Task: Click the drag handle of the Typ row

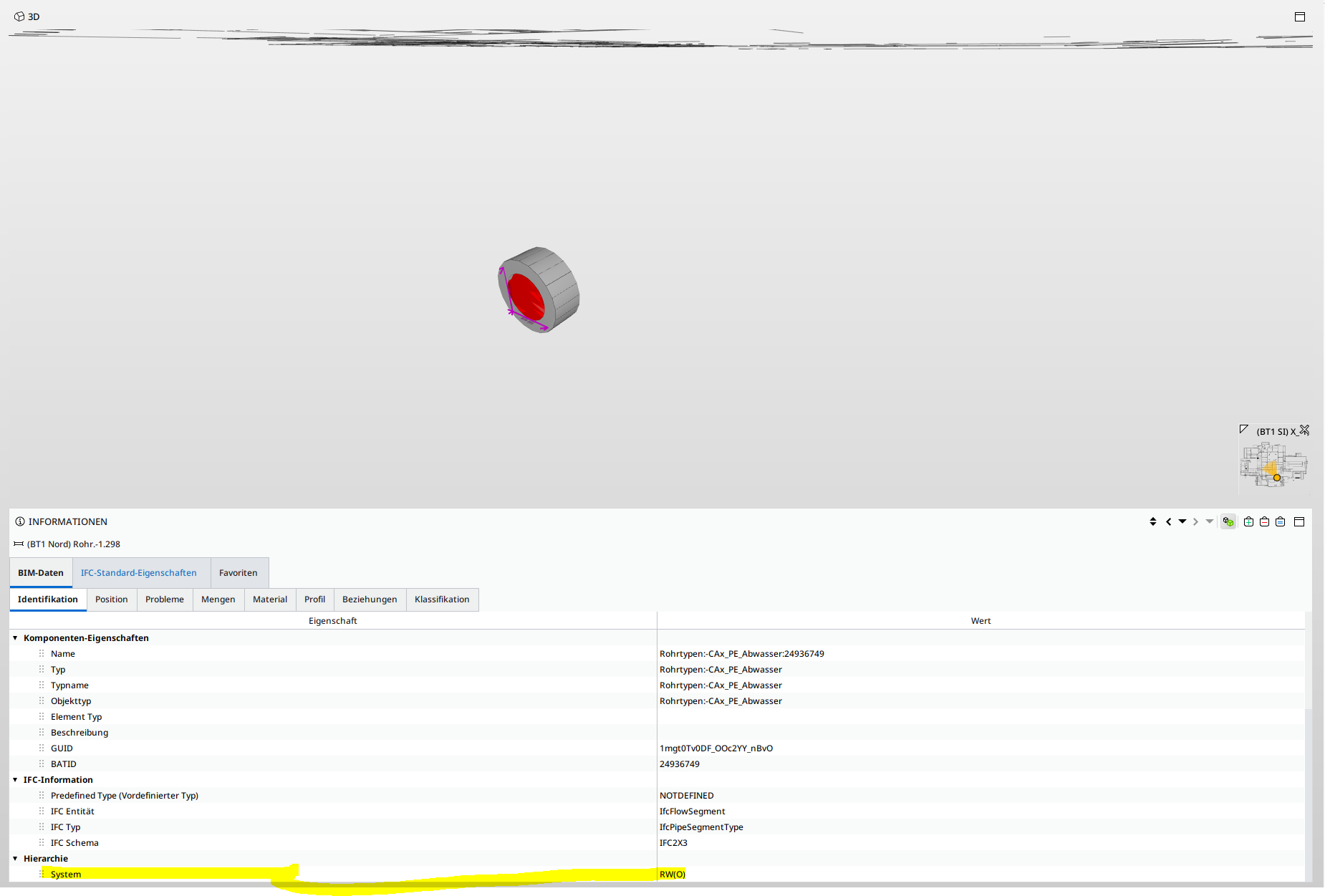Action: (x=42, y=670)
